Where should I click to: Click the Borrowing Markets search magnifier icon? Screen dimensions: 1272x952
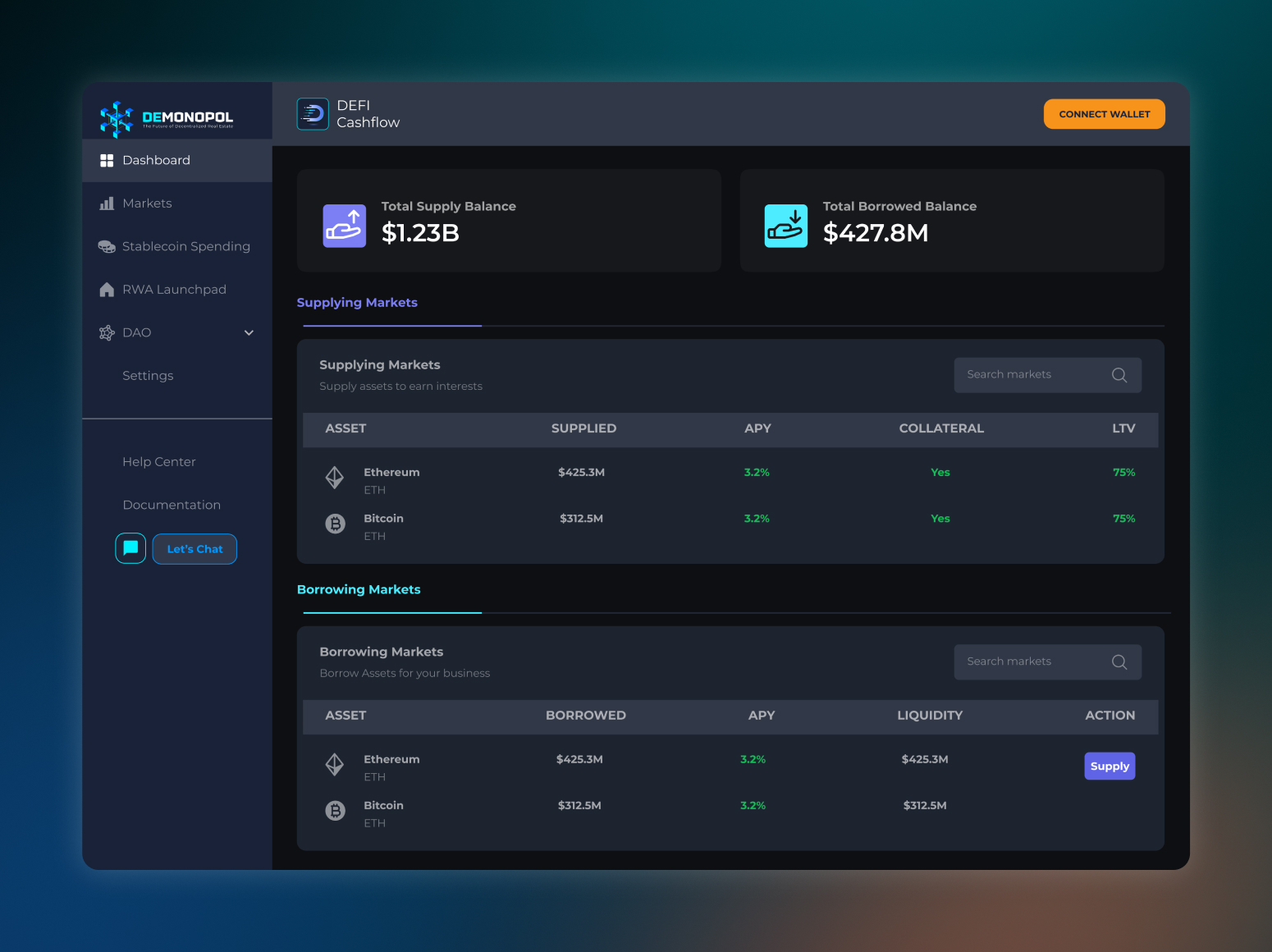pos(1119,662)
